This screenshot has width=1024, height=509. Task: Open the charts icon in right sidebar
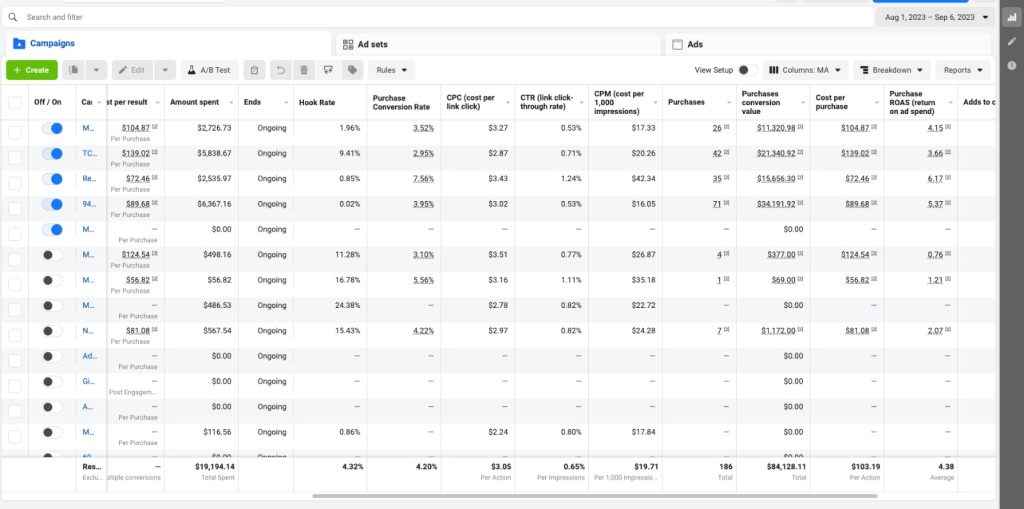tap(1012, 17)
